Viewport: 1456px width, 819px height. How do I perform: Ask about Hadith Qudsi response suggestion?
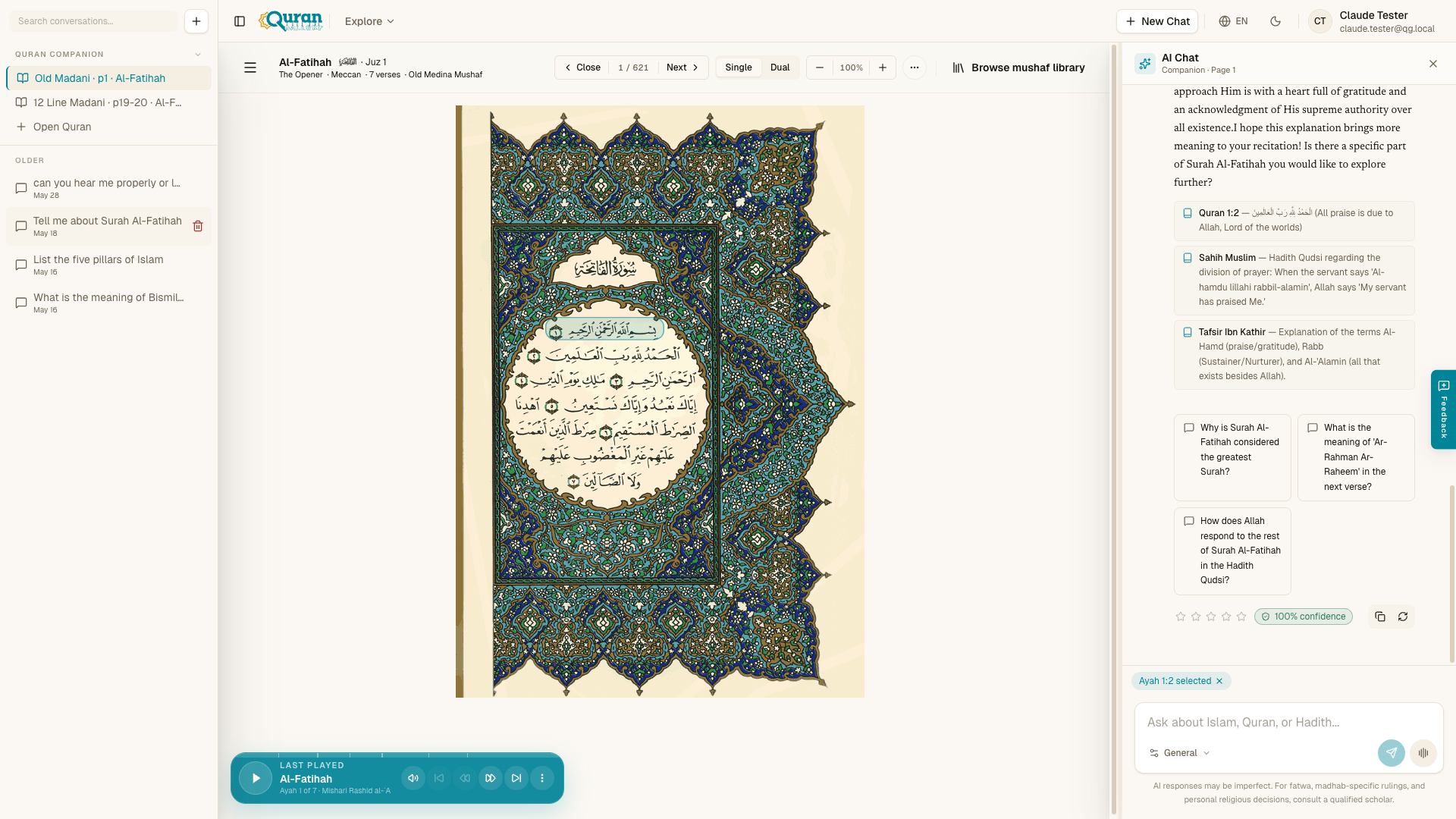tap(1232, 551)
